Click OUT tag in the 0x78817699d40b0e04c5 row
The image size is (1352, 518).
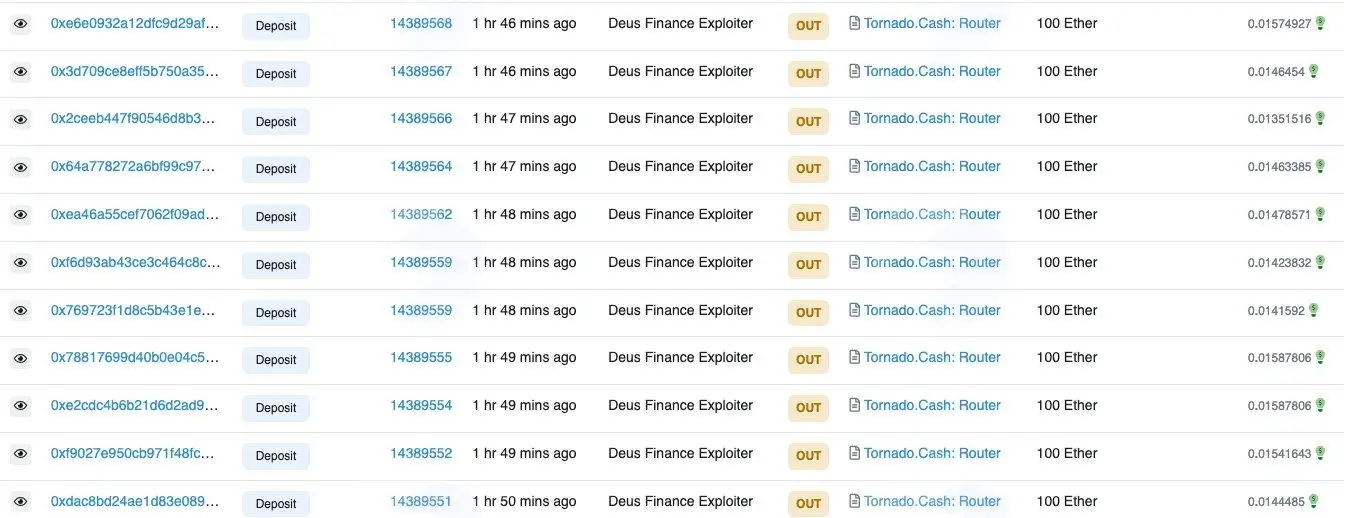tap(808, 359)
